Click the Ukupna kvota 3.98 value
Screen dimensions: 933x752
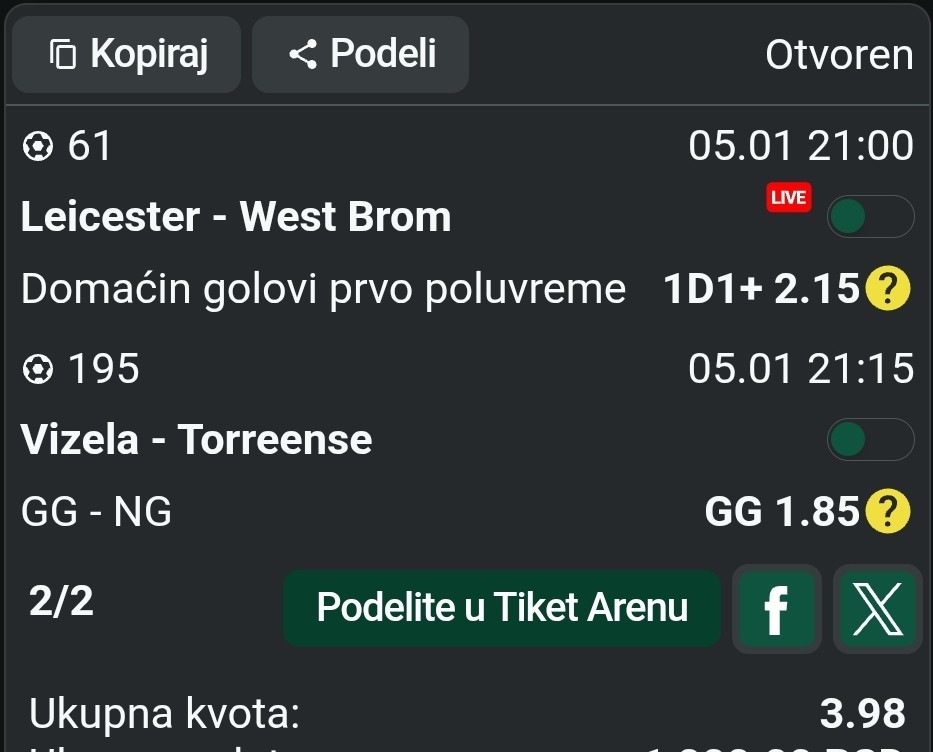(862, 714)
